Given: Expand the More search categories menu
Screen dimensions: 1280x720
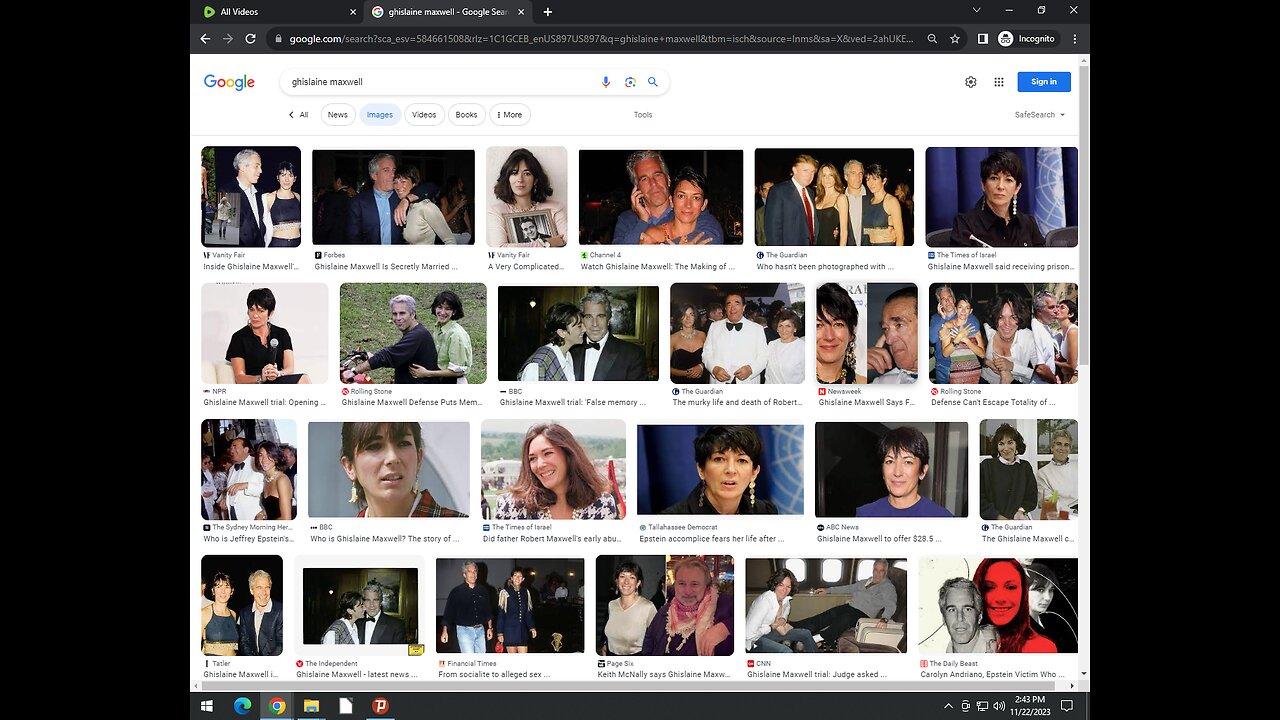Looking at the screenshot, I should tap(510, 115).
